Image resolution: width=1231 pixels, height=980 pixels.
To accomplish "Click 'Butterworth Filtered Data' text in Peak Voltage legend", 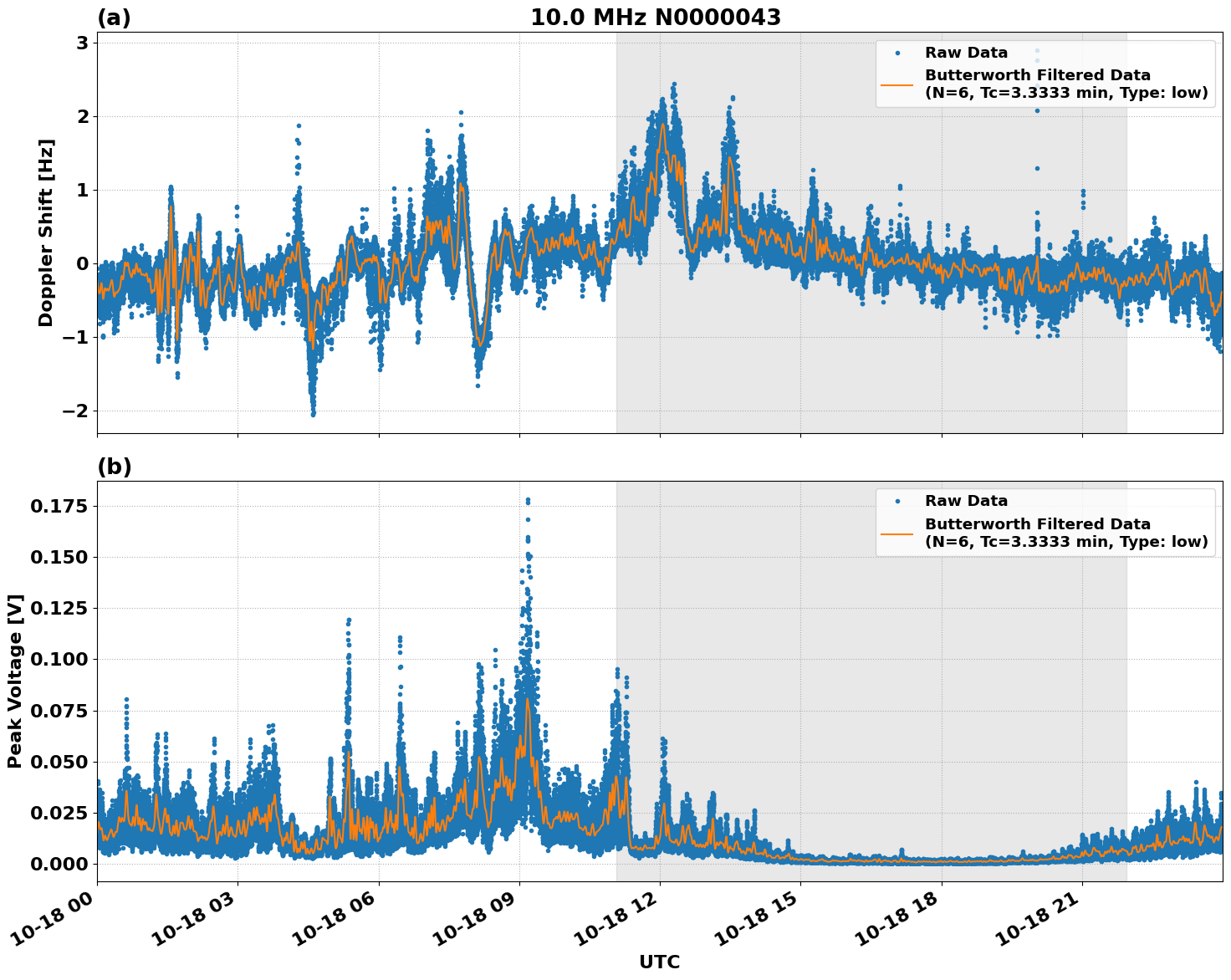I will [1037, 524].
